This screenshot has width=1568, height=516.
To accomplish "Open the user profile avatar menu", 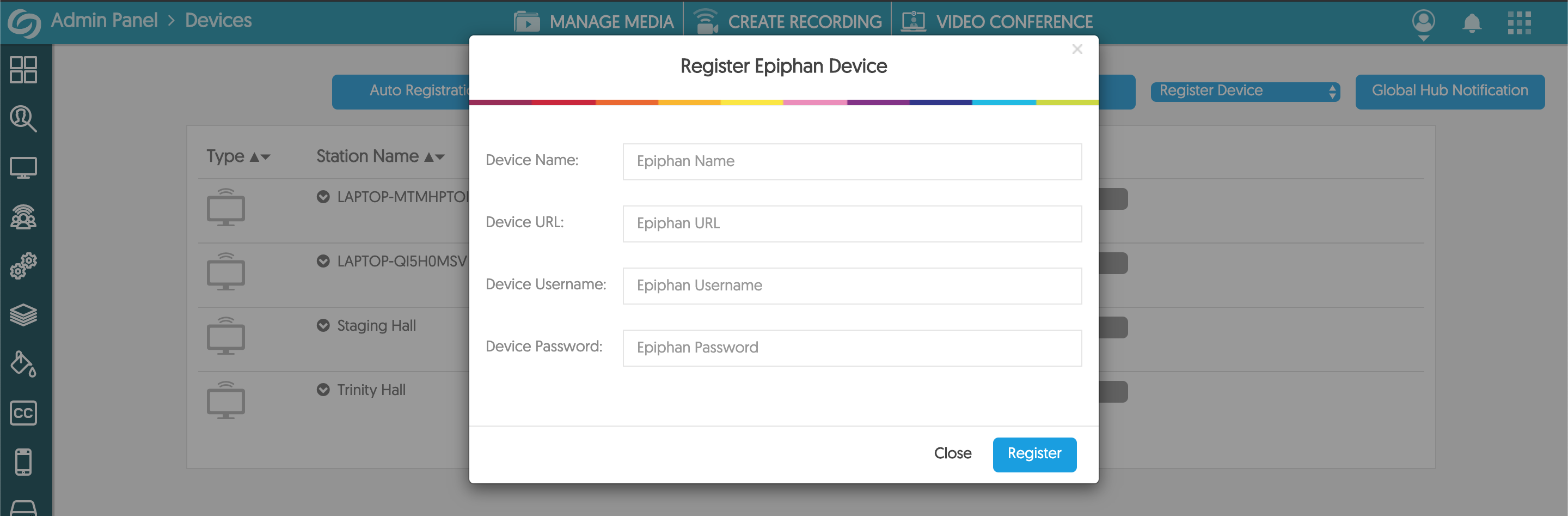I will pos(1423,25).
